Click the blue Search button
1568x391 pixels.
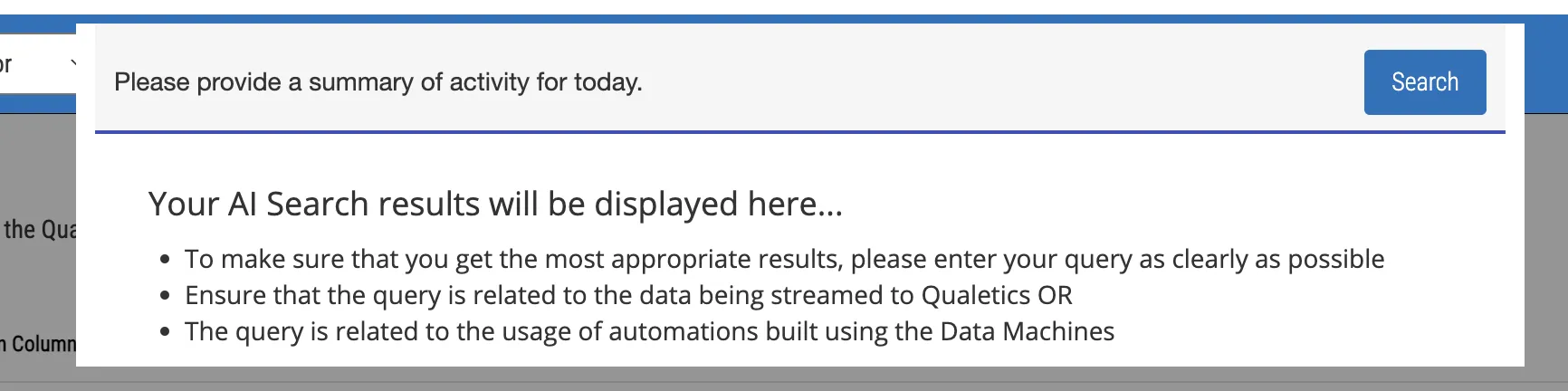(1424, 82)
